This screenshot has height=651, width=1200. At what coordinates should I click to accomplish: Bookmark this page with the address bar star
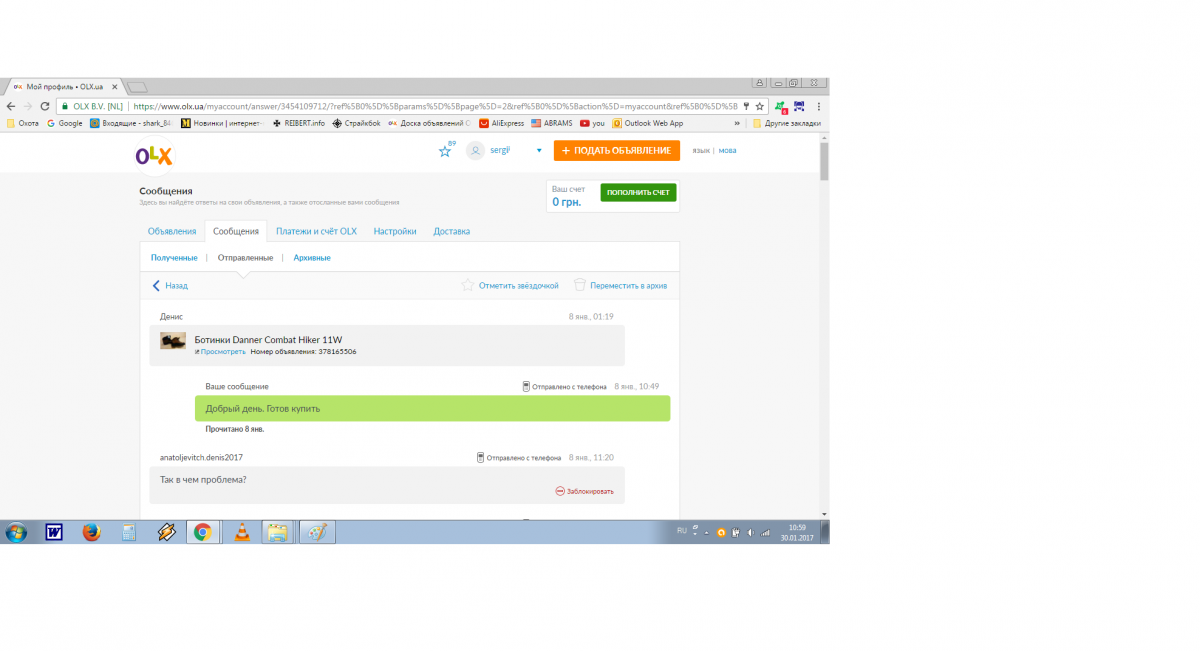pos(760,106)
